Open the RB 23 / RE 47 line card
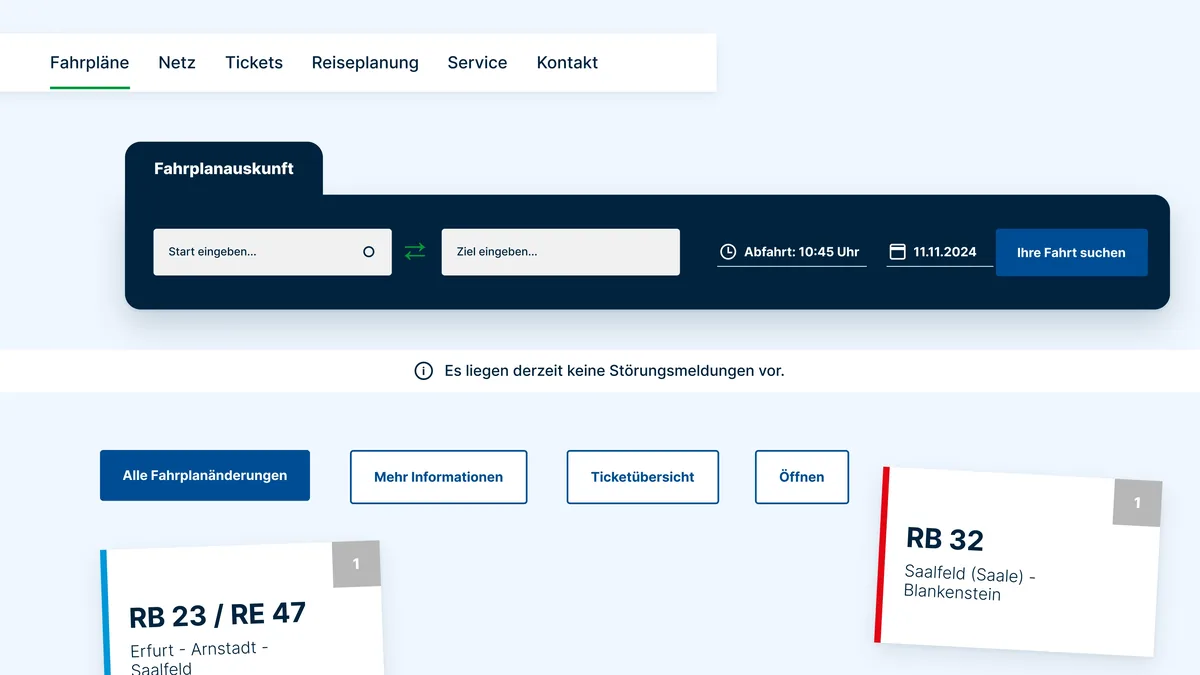The height and width of the screenshot is (675, 1200). (x=243, y=610)
